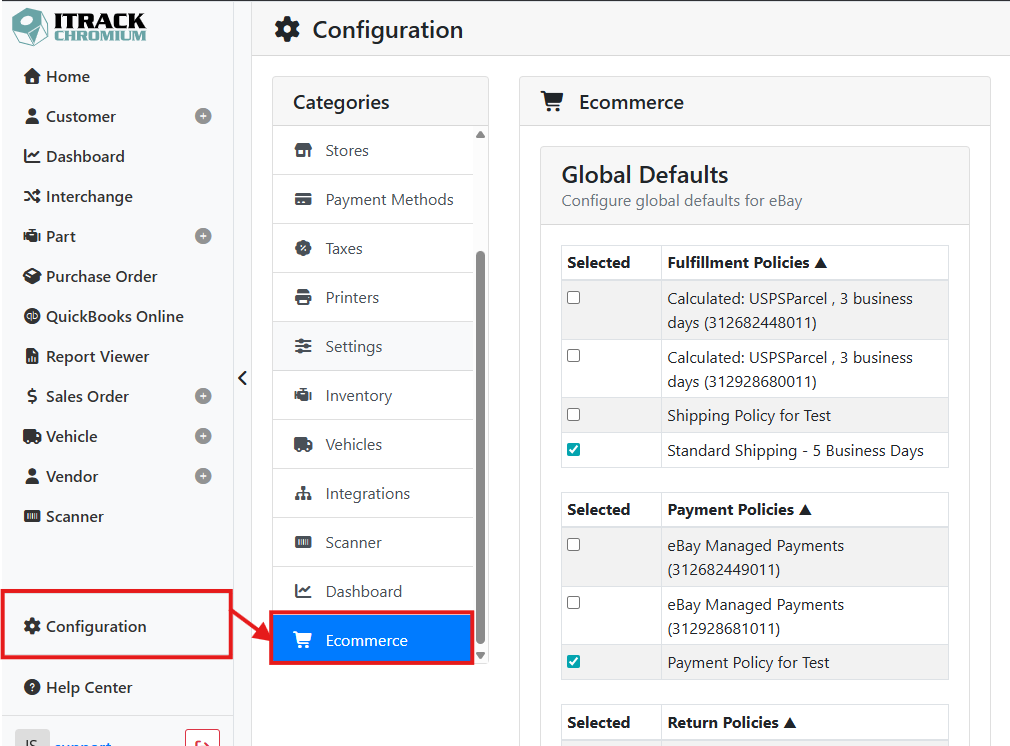Image resolution: width=1010 pixels, height=746 pixels.
Task: Uncheck Payment Policy for Test checkbox
Action: click(x=573, y=662)
